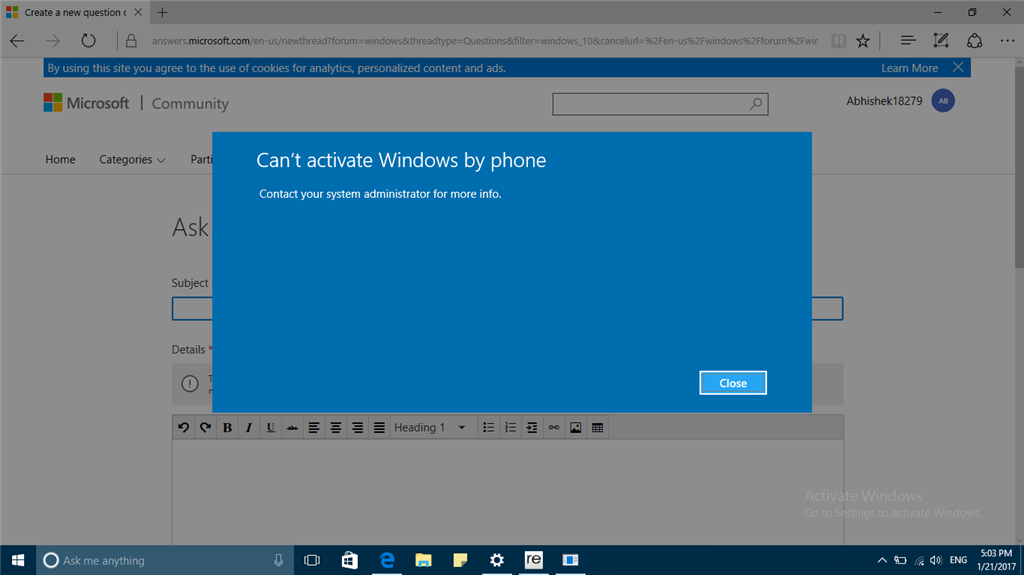Open Reading view icon
1024x575 pixels.
point(839,41)
